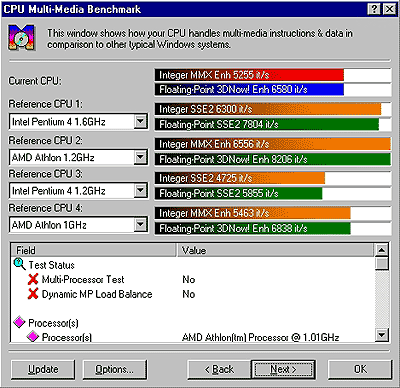The height and width of the screenshot is (388, 400).
Task: Open the Reference CPU 1 dropdown arrow
Action: 141,122
